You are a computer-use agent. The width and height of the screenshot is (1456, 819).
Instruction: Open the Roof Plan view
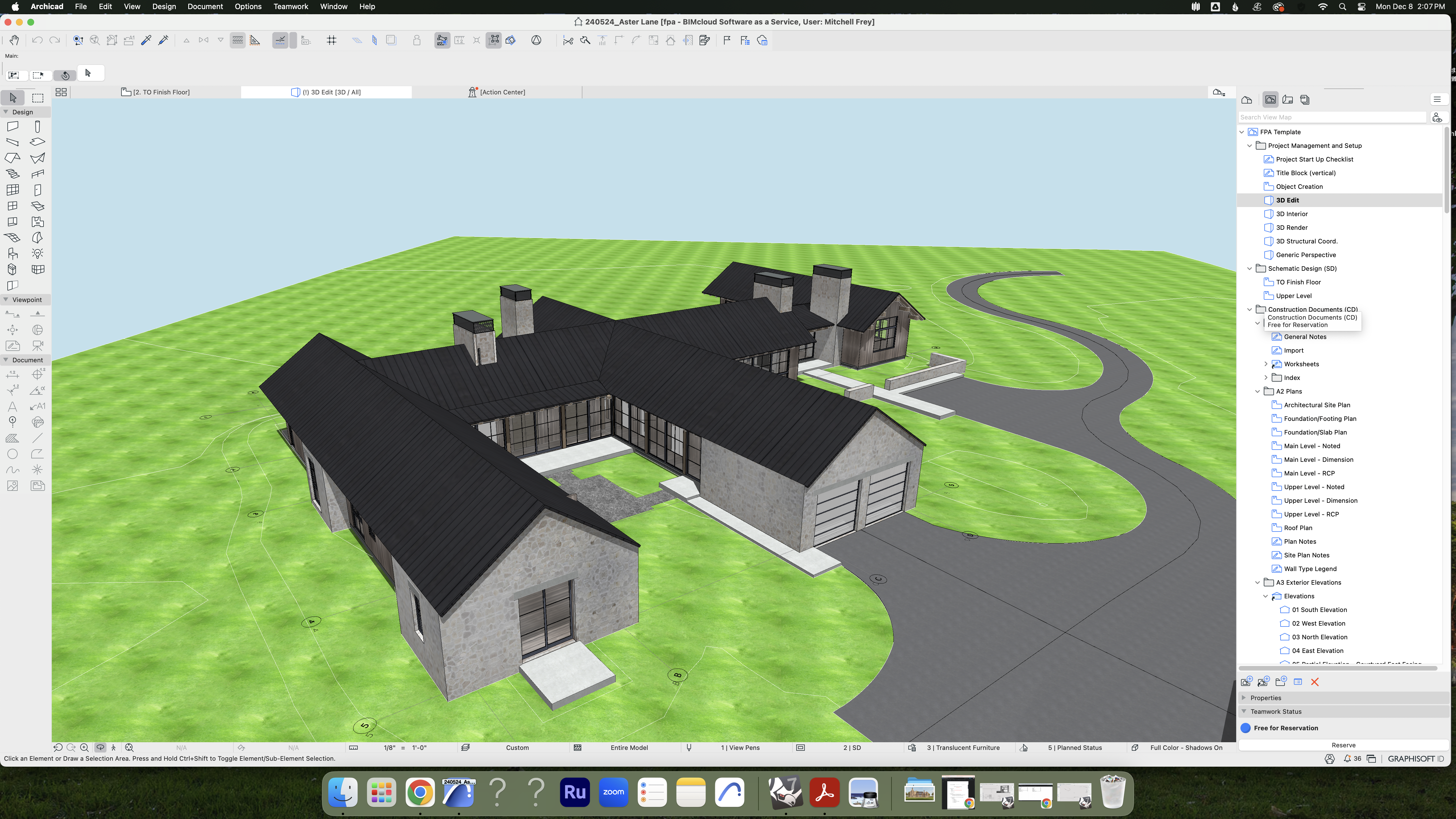(1298, 528)
